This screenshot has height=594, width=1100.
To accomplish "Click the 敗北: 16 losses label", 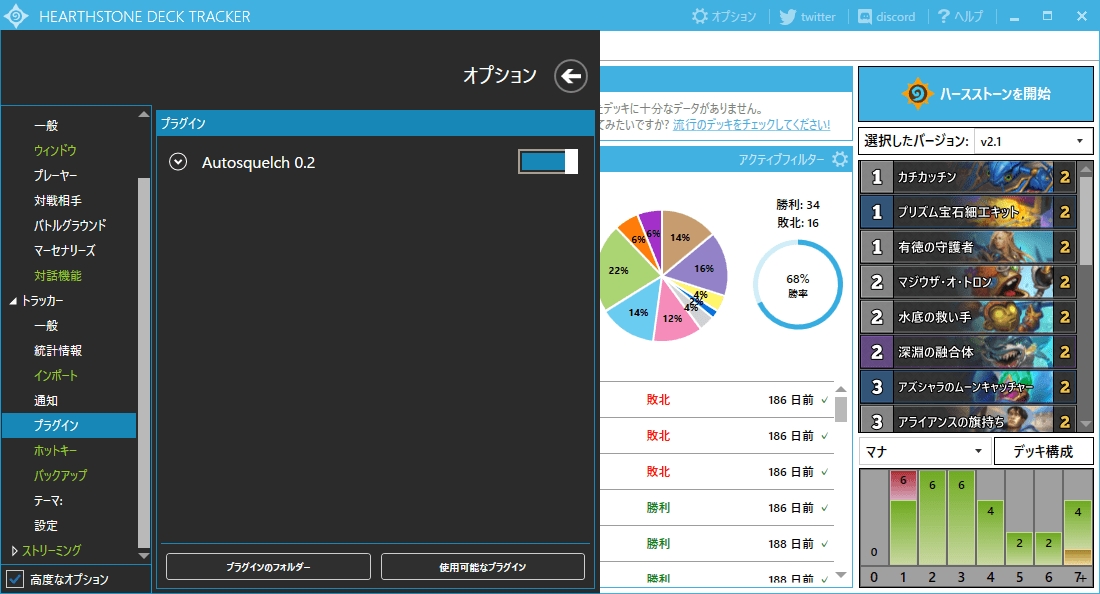I will [x=798, y=223].
